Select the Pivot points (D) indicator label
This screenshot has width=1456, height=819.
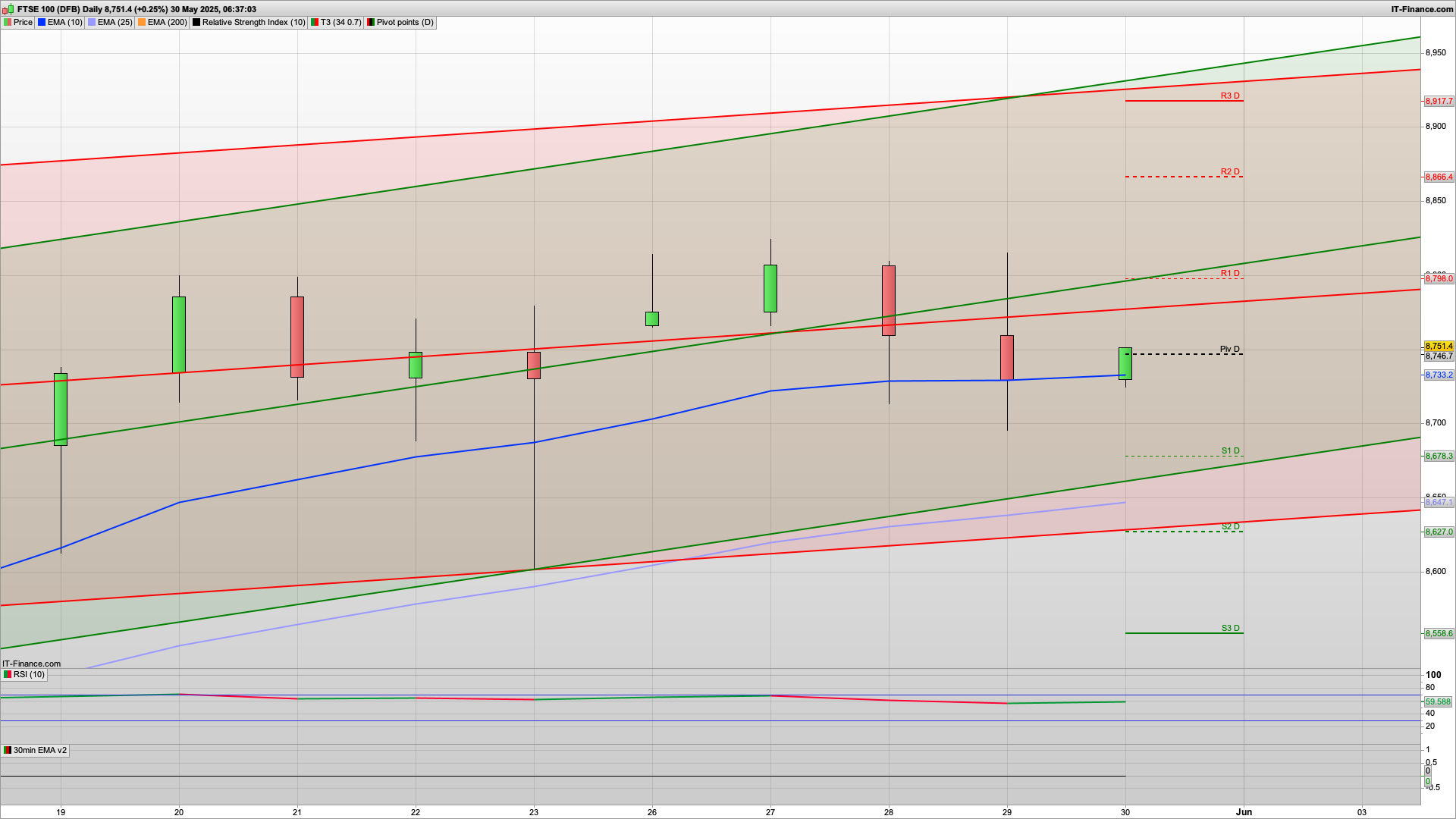[405, 22]
